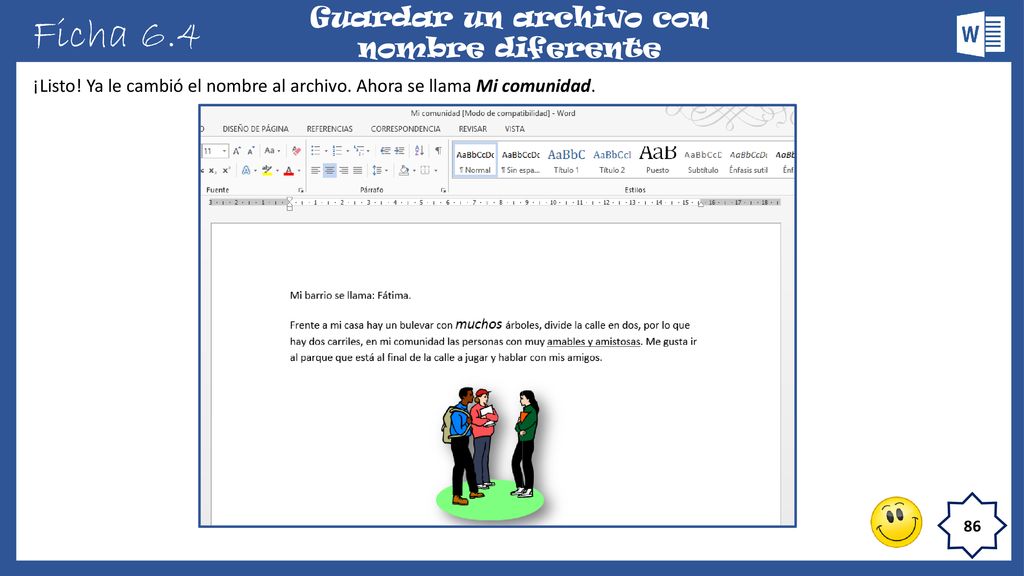Increase paragraph indent
Viewport: 1024px width, 576px height.
400,151
